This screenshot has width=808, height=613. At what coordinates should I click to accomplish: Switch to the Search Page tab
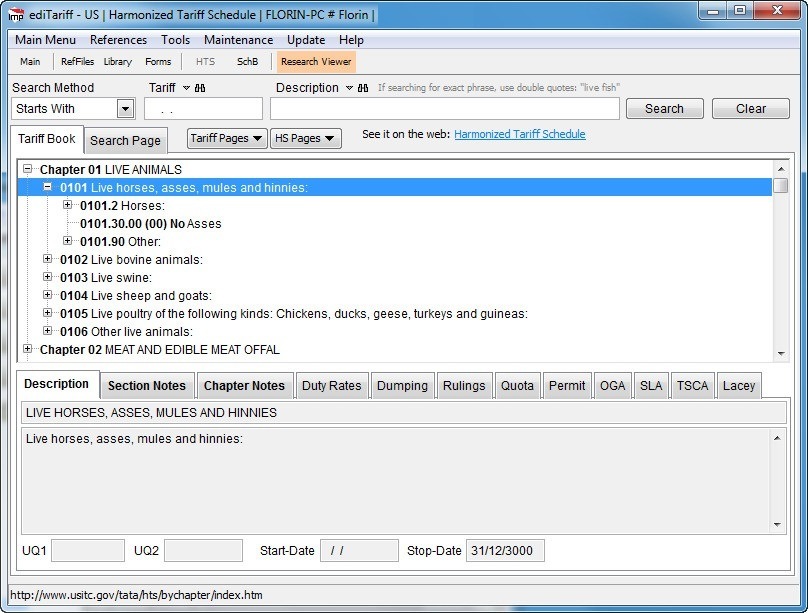click(x=125, y=140)
